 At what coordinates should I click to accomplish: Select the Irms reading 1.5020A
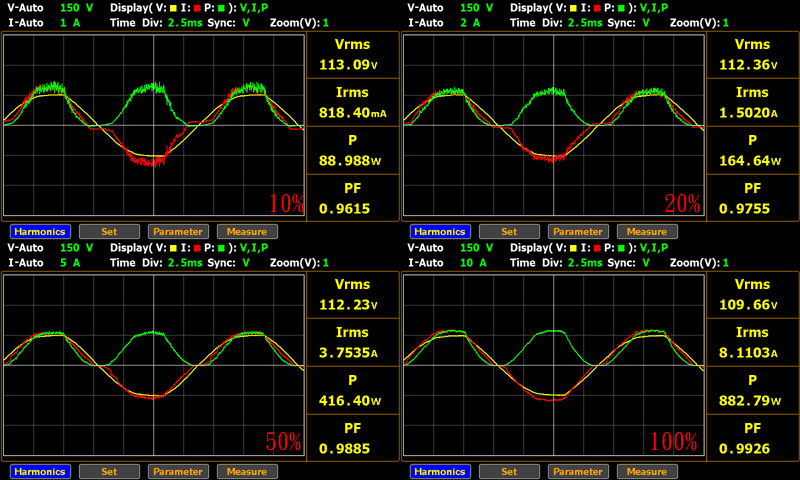point(748,113)
